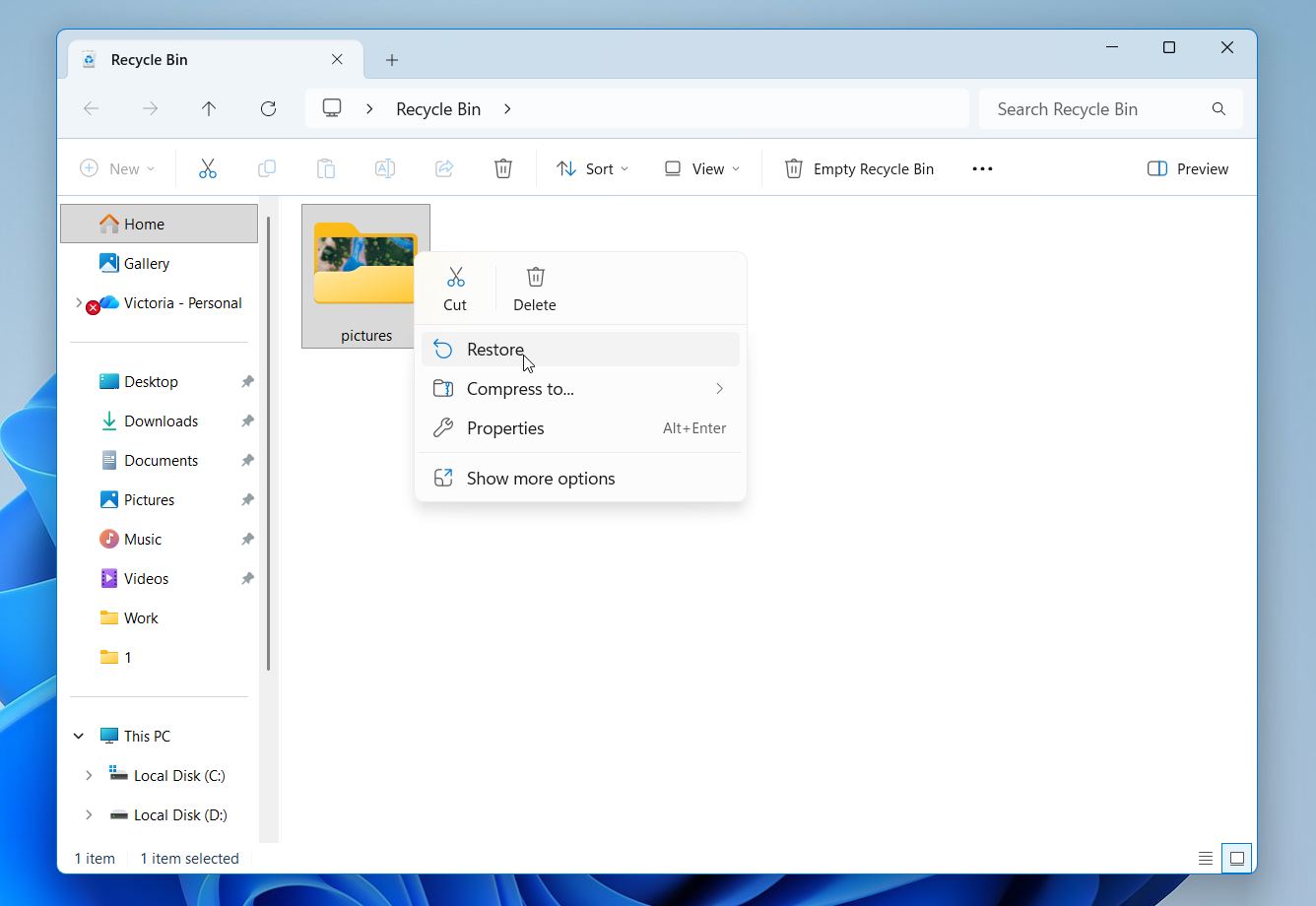The height and width of the screenshot is (906, 1316).
Task: Select Properties from context menu
Action: 580,428
